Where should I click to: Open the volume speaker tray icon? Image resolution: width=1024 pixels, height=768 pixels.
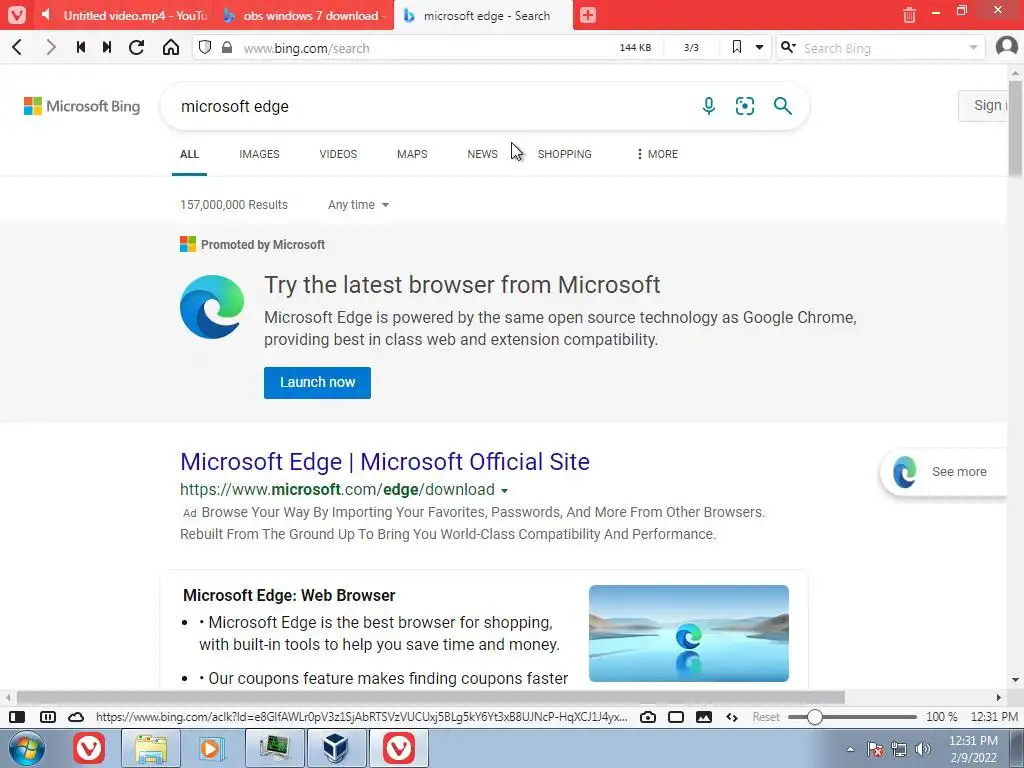[x=923, y=749]
